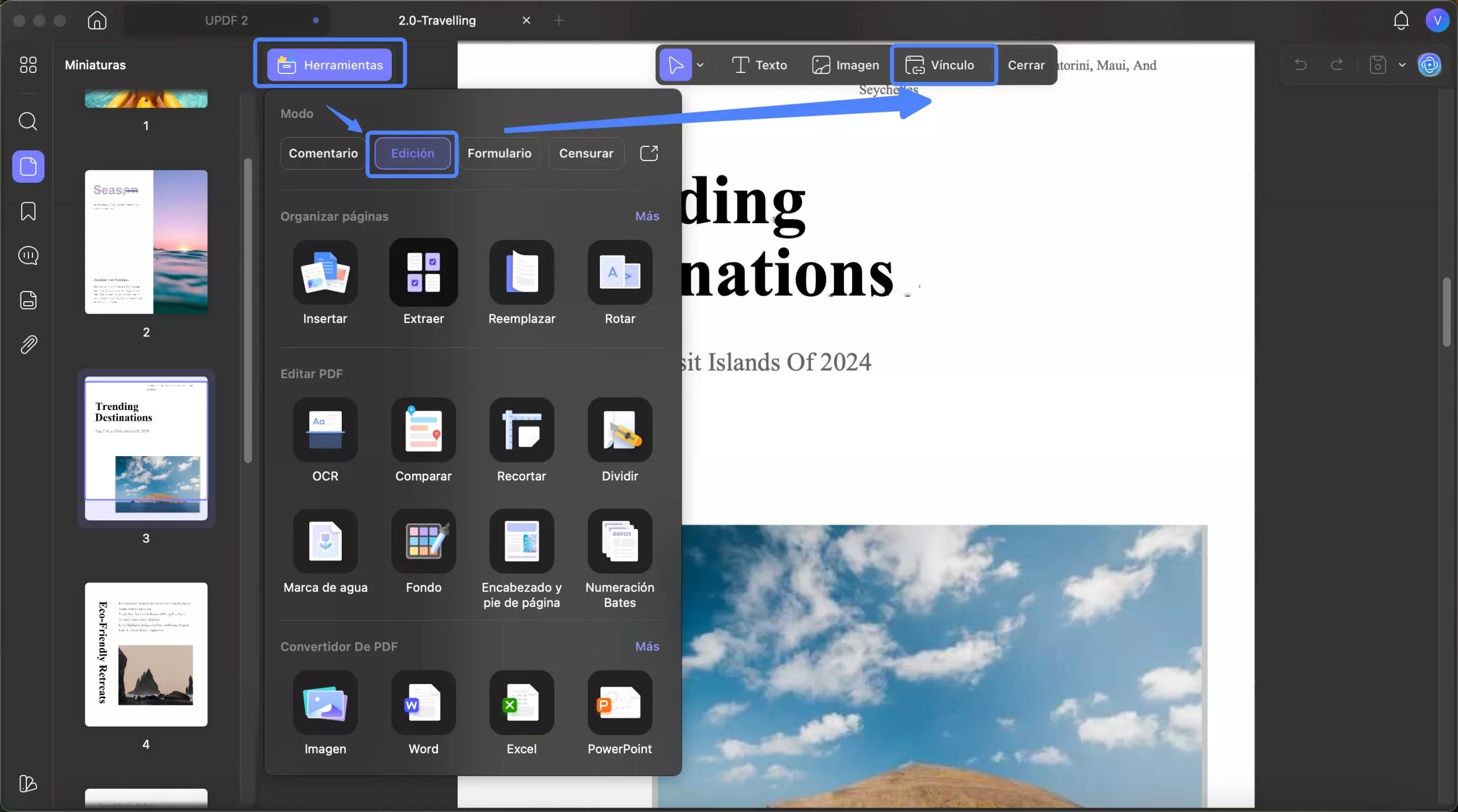Choose the Reemplazar pages tool
The image size is (1458, 812).
tap(522, 282)
